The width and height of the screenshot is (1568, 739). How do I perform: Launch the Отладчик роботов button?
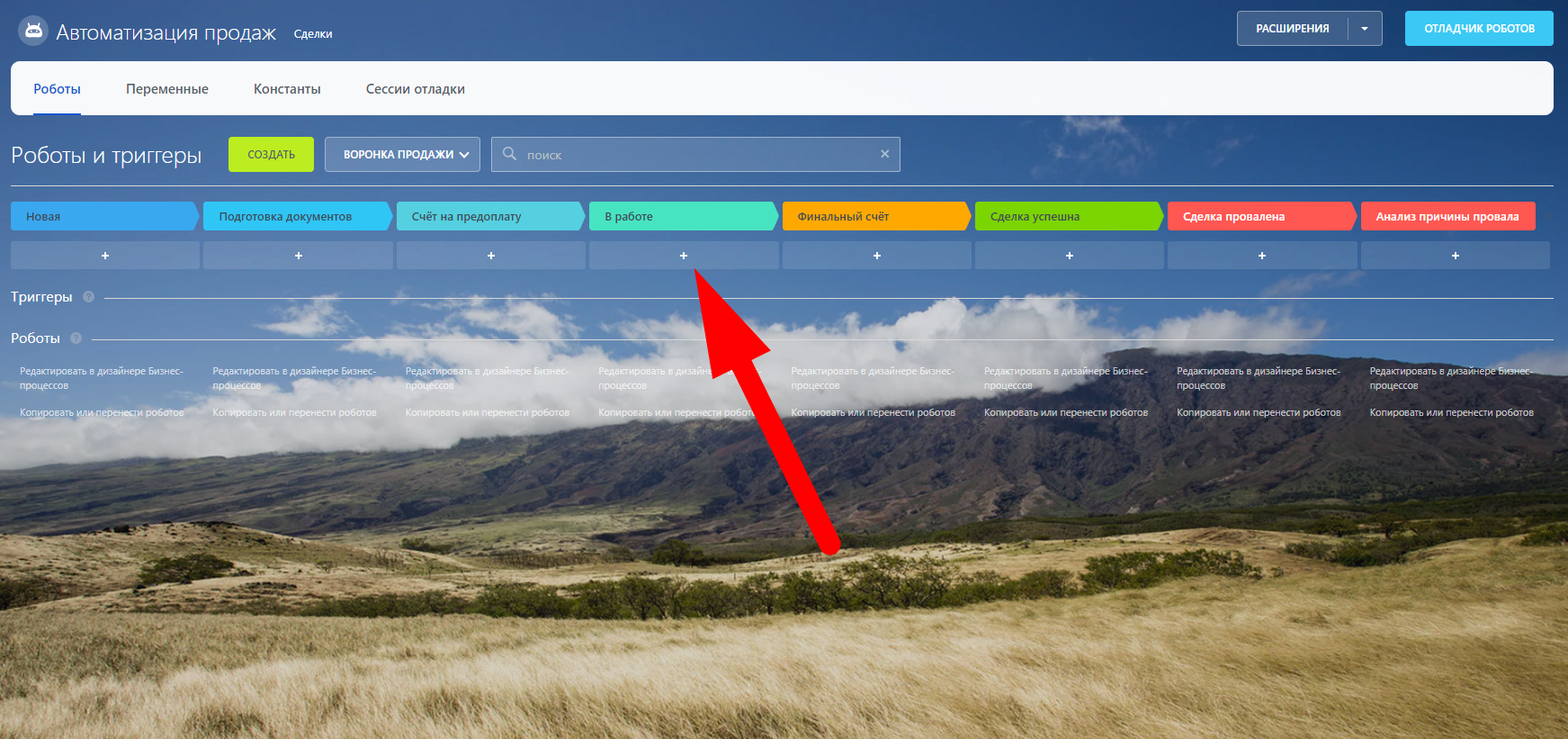[1479, 29]
